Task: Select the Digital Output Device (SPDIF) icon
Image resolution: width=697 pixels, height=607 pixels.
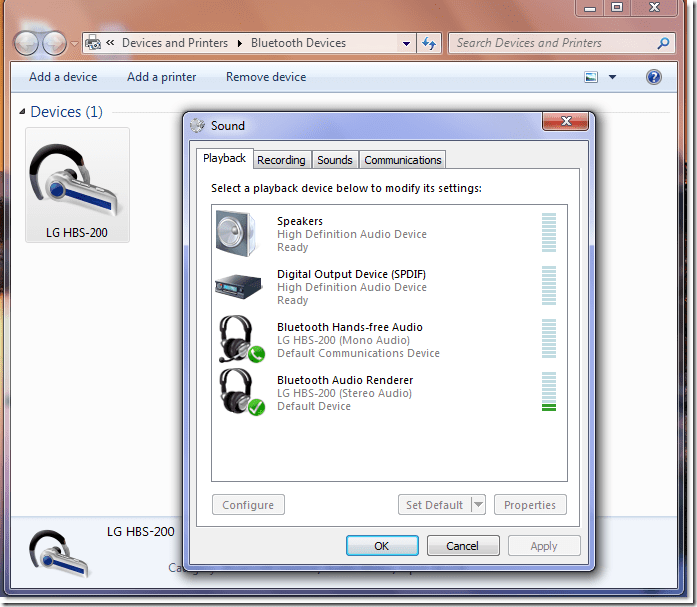Action: click(x=238, y=286)
